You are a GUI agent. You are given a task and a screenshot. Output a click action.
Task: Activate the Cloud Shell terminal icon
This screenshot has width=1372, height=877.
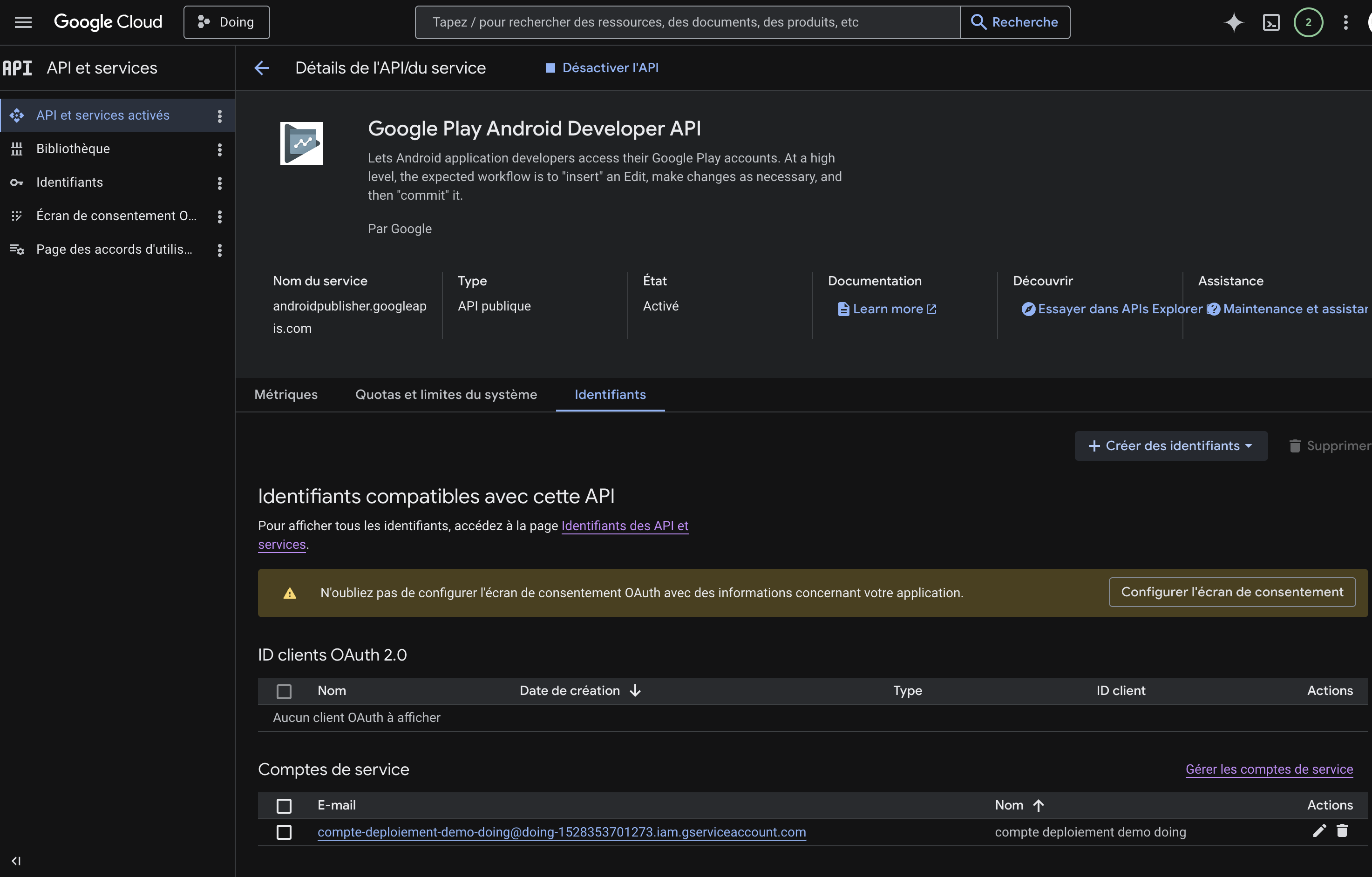[x=1271, y=22]
